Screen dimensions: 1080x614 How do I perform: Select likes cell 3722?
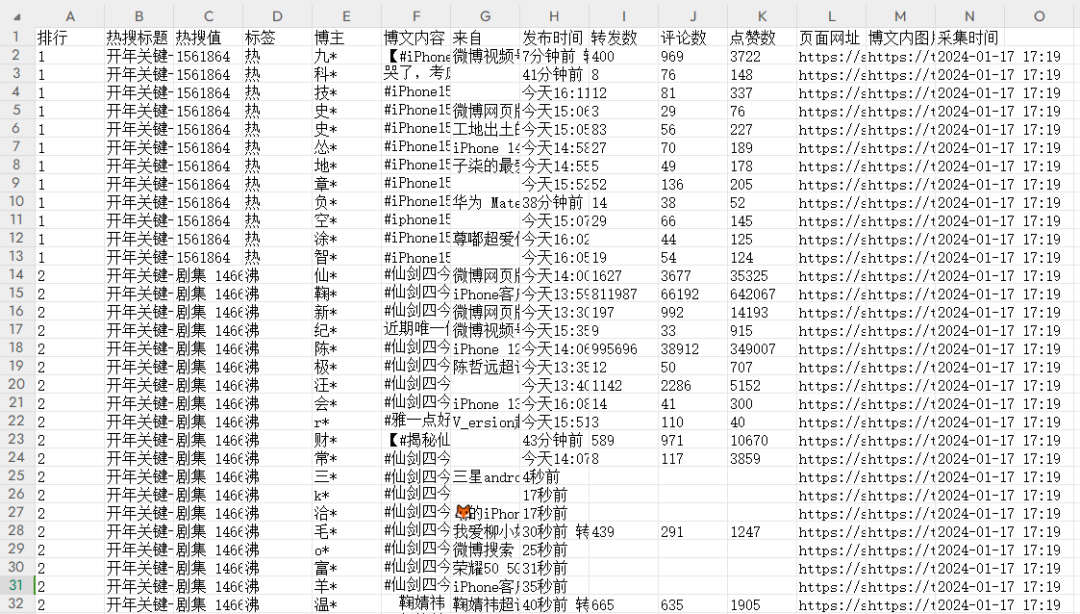point(762,56)
